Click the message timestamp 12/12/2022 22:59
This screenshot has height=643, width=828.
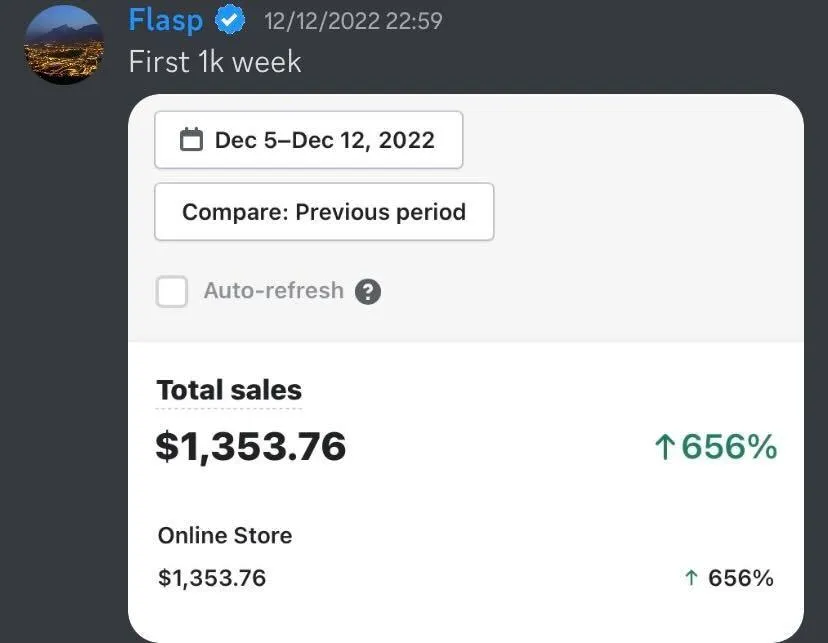pyautogui.click(x=353, y=20)
